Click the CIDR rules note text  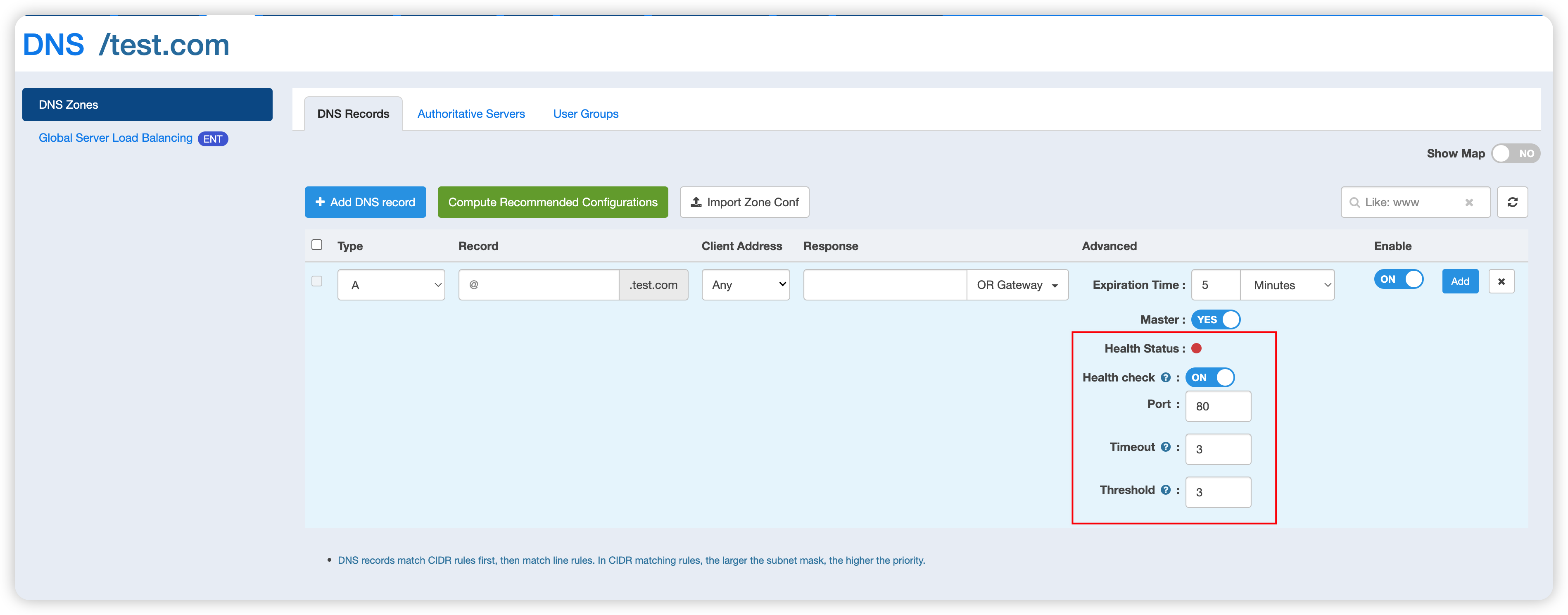pyautogui.click(x=631, y=560)
